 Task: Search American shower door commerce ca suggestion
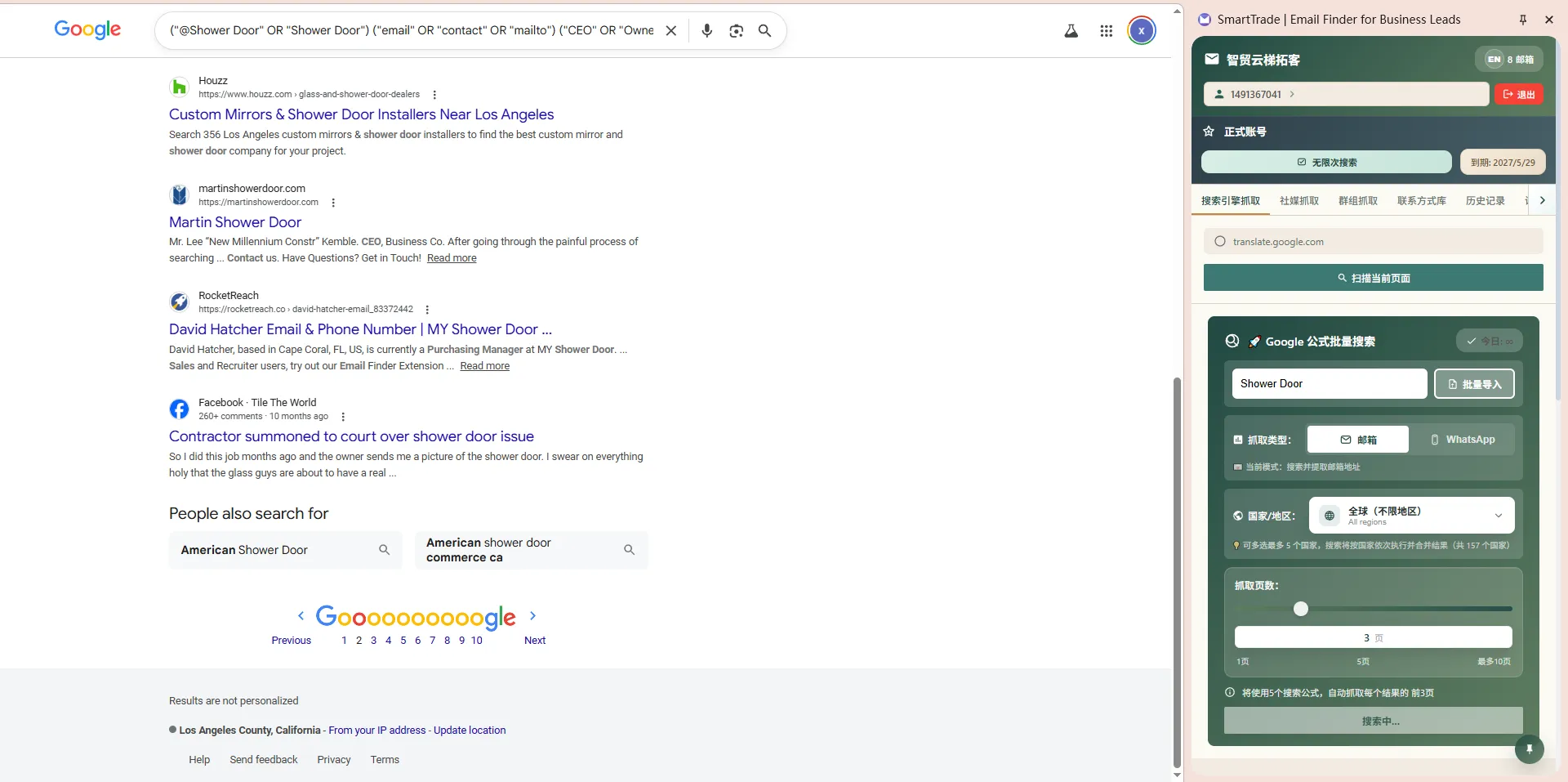[x=531, y=550]
